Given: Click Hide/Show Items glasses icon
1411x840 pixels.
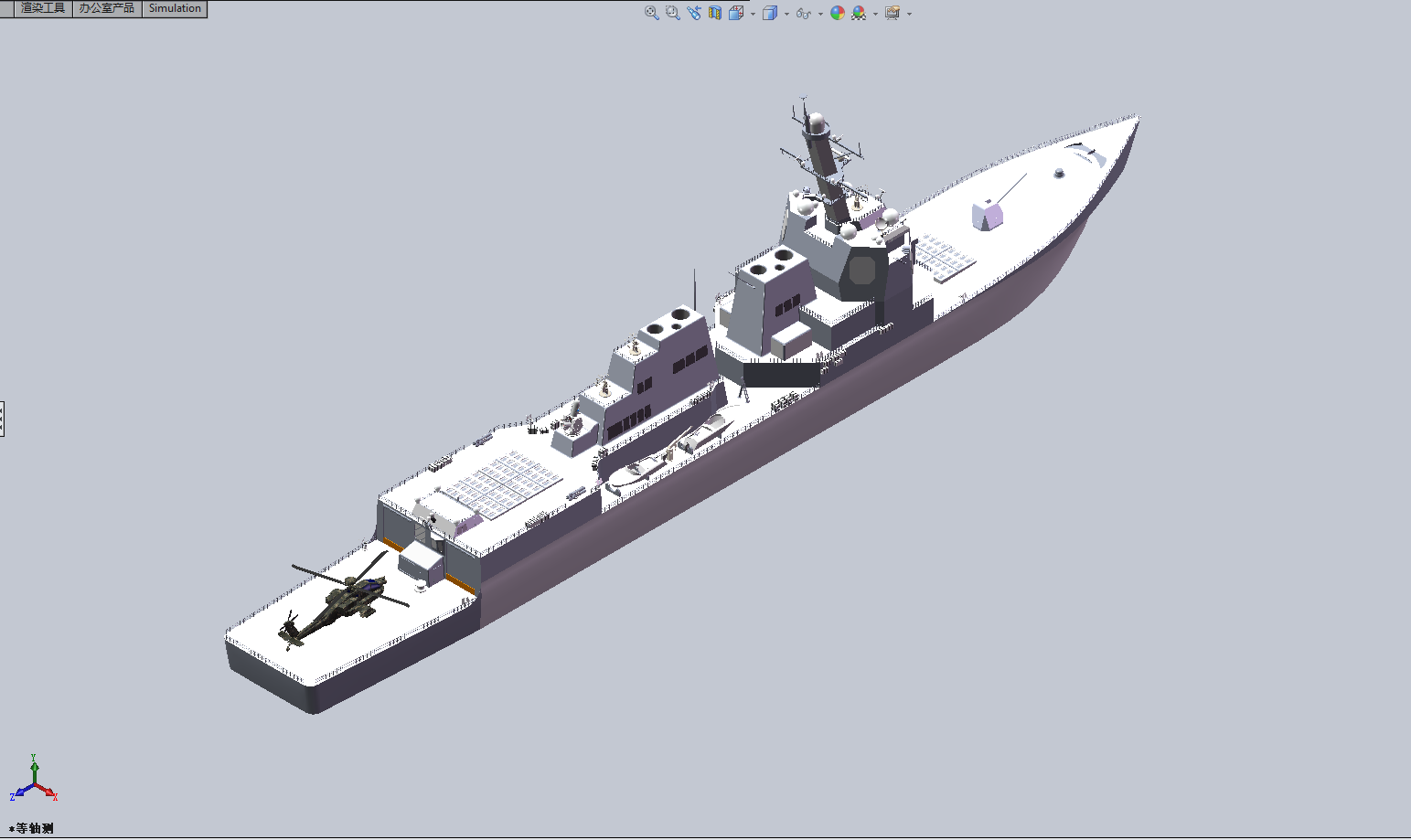Looking at the screenshot, I should tap(804, 13).
